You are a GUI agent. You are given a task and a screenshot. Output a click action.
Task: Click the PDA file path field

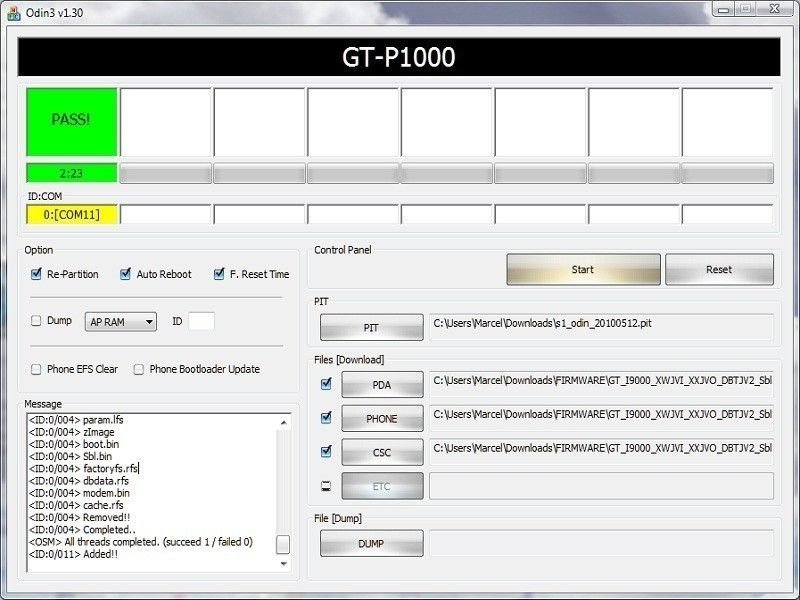(601, 384)
